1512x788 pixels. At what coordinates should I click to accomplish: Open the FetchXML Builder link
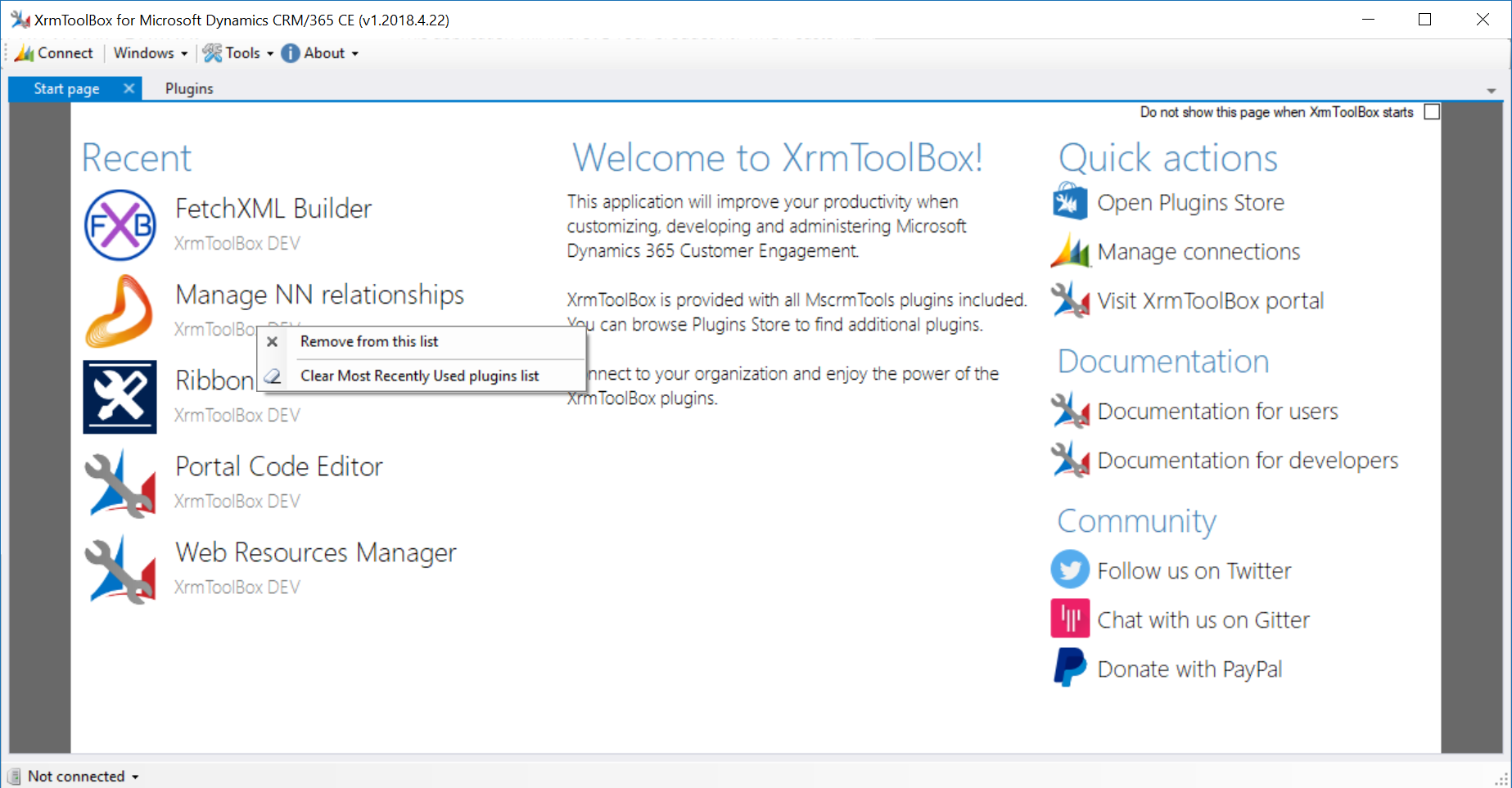tap(273, 209)
